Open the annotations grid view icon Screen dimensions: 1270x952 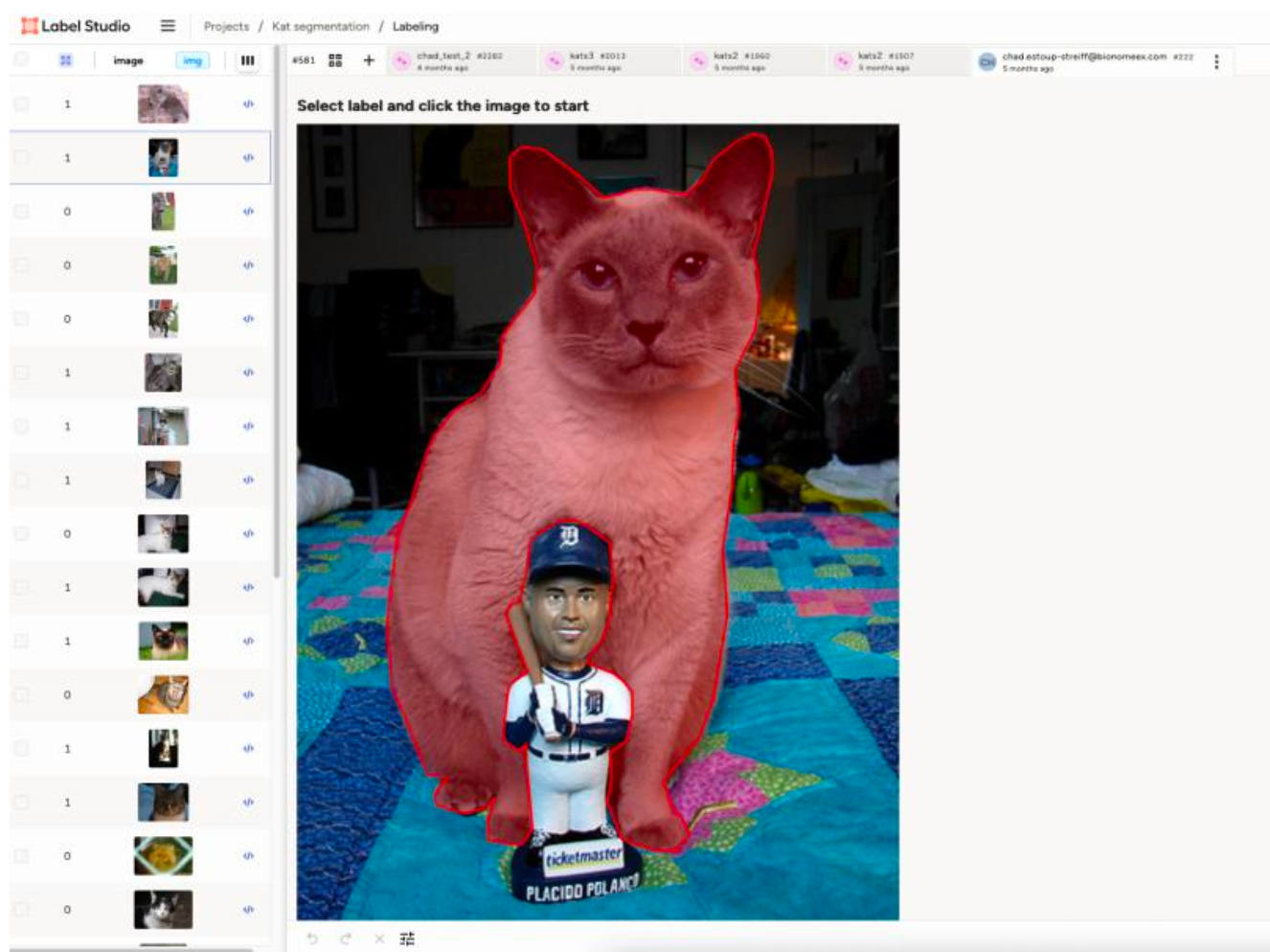coord(335,60)
